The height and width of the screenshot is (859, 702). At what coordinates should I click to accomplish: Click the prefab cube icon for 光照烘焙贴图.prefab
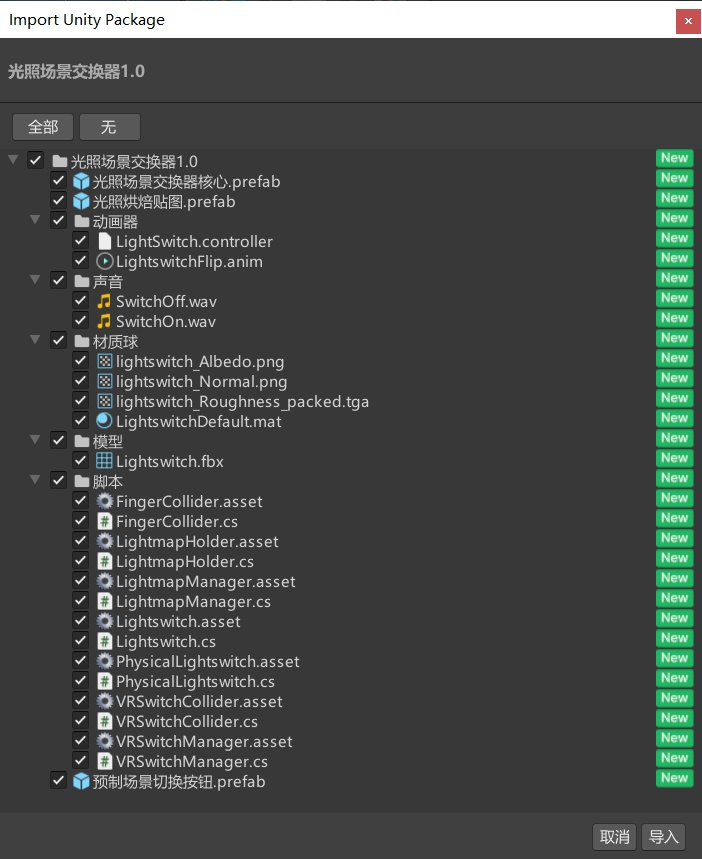coord(81,202)
